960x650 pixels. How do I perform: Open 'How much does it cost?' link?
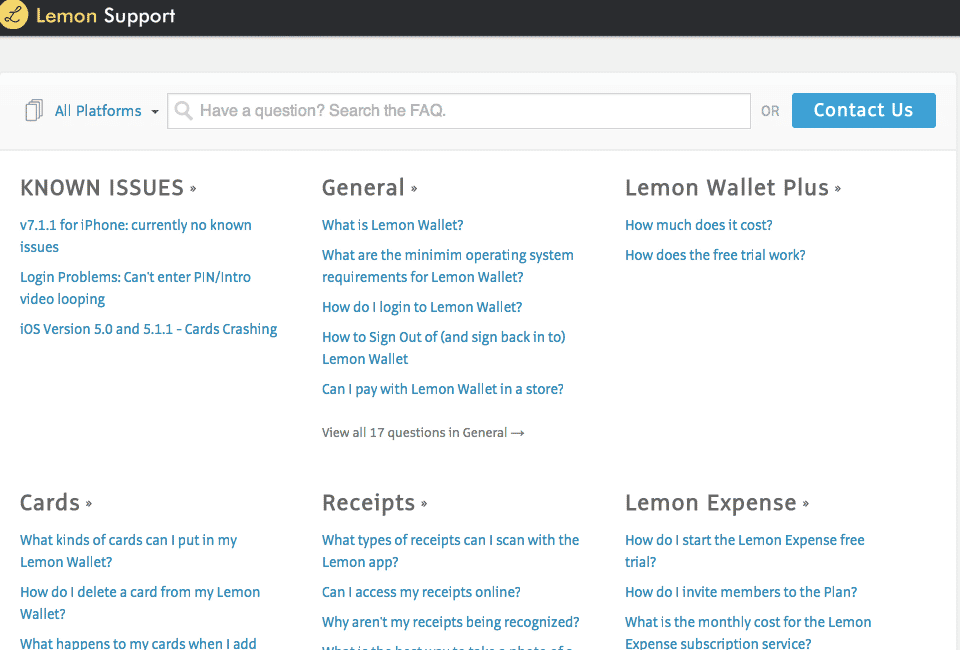pyautogui.click(x=698, y=225)
